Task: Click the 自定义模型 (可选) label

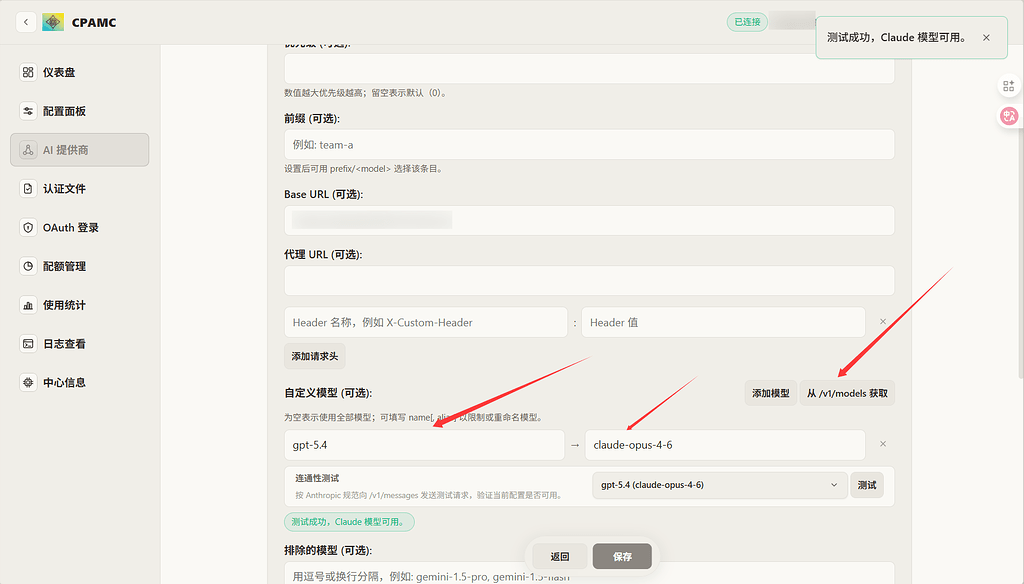Action: 328,393
